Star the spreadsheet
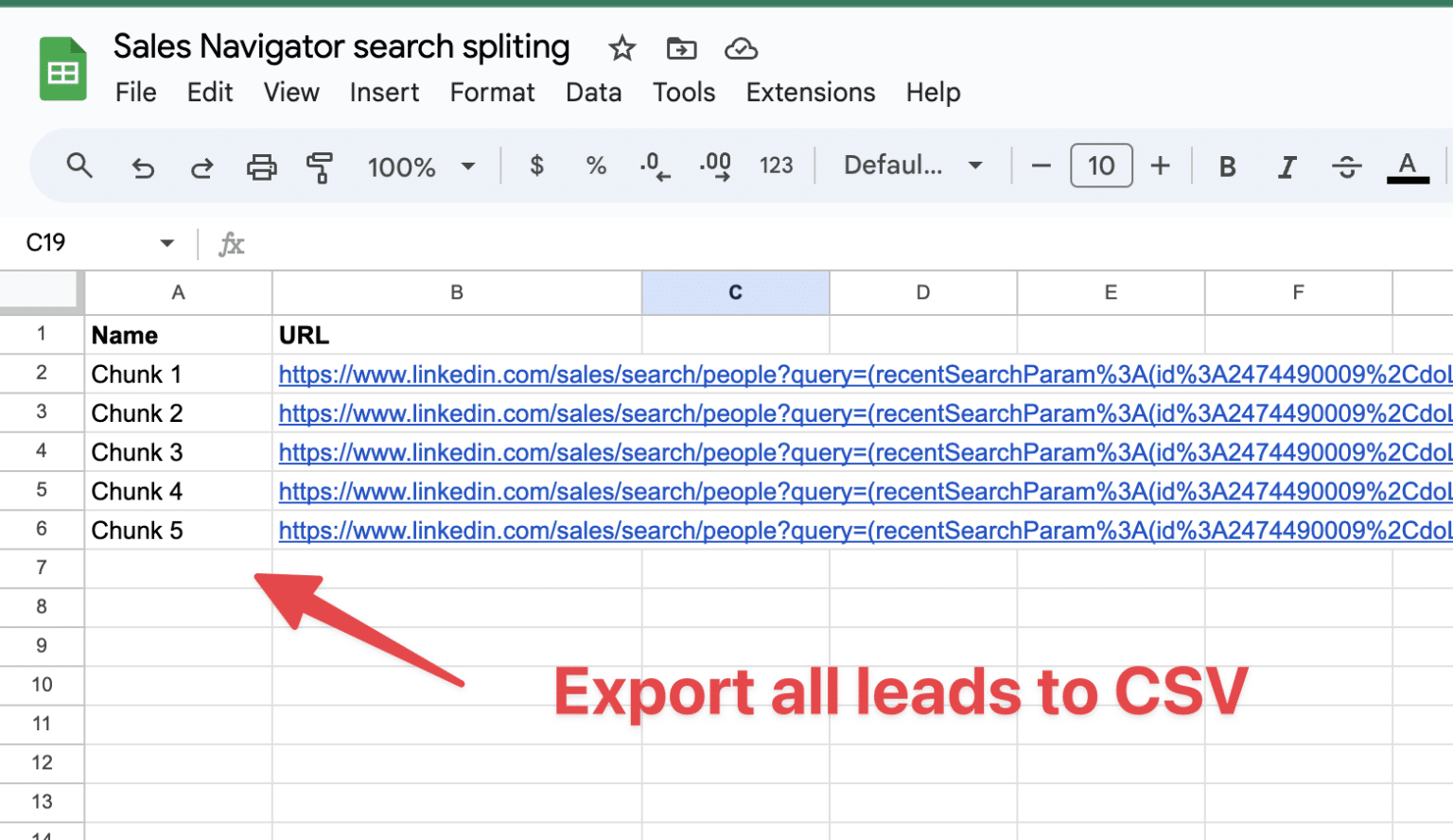 621,48
